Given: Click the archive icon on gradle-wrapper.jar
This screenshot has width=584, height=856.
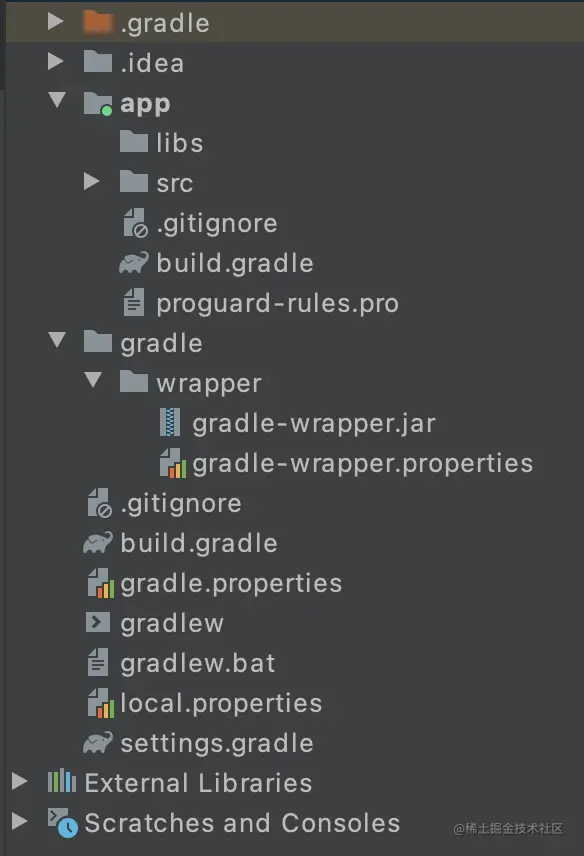Looking at the screenshot, I should pyautogui.click(x=168, y=422).
